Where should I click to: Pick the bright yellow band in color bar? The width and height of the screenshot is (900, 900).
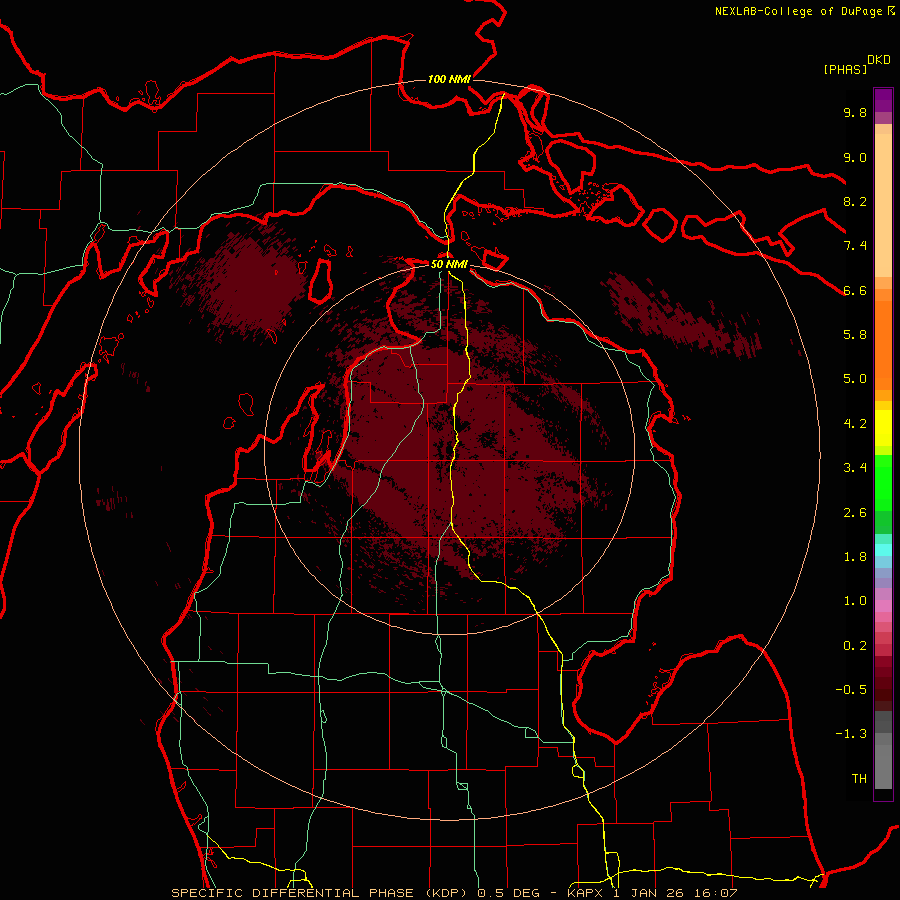click(x=883, y=428)
